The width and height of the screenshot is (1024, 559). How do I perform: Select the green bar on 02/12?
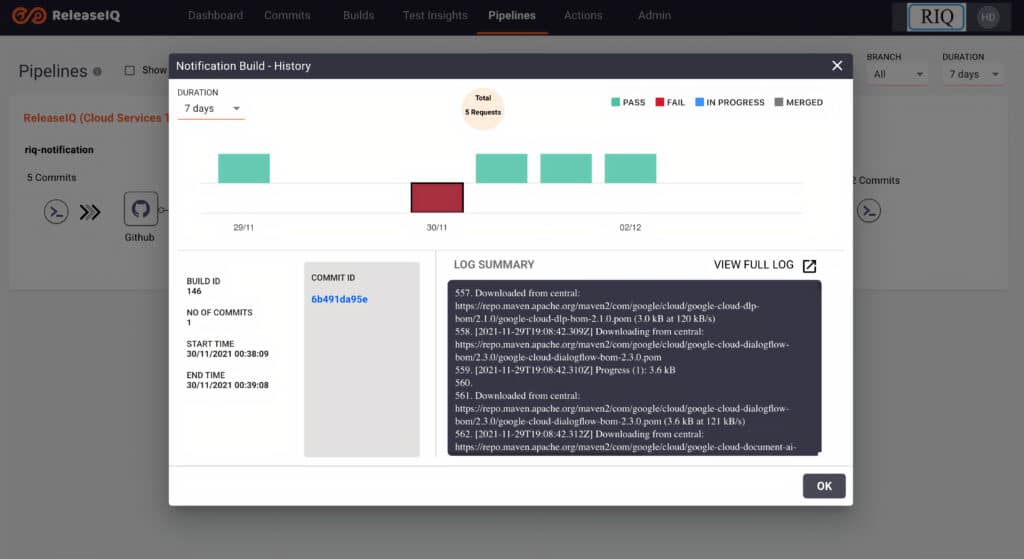(630, 168)
